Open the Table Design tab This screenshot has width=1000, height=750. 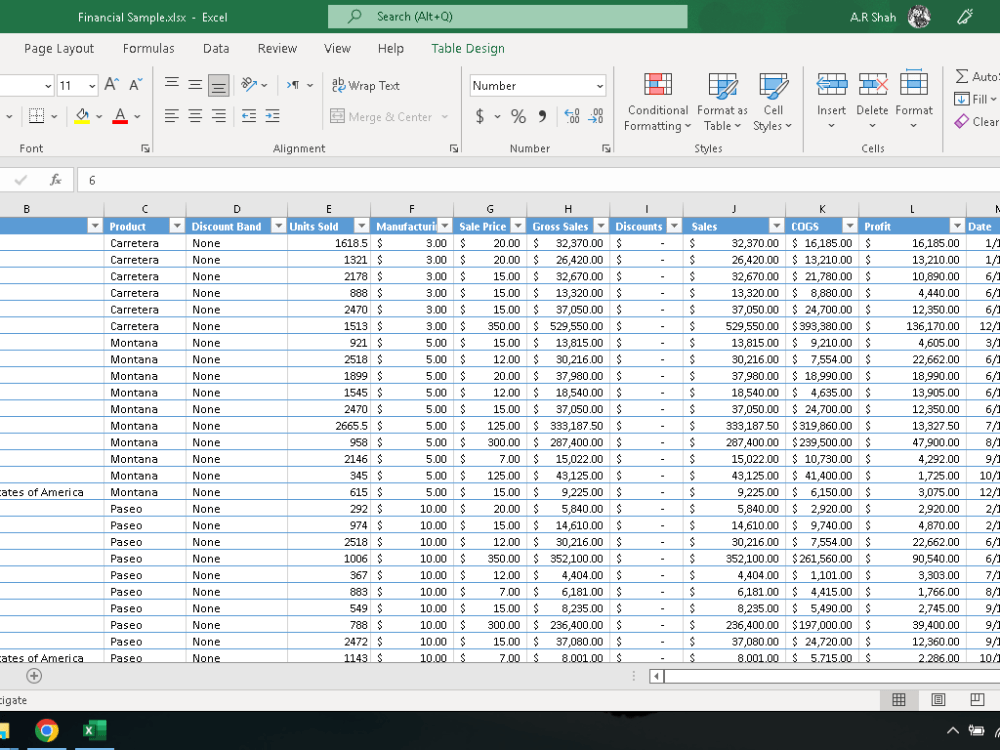click(467, 48)
